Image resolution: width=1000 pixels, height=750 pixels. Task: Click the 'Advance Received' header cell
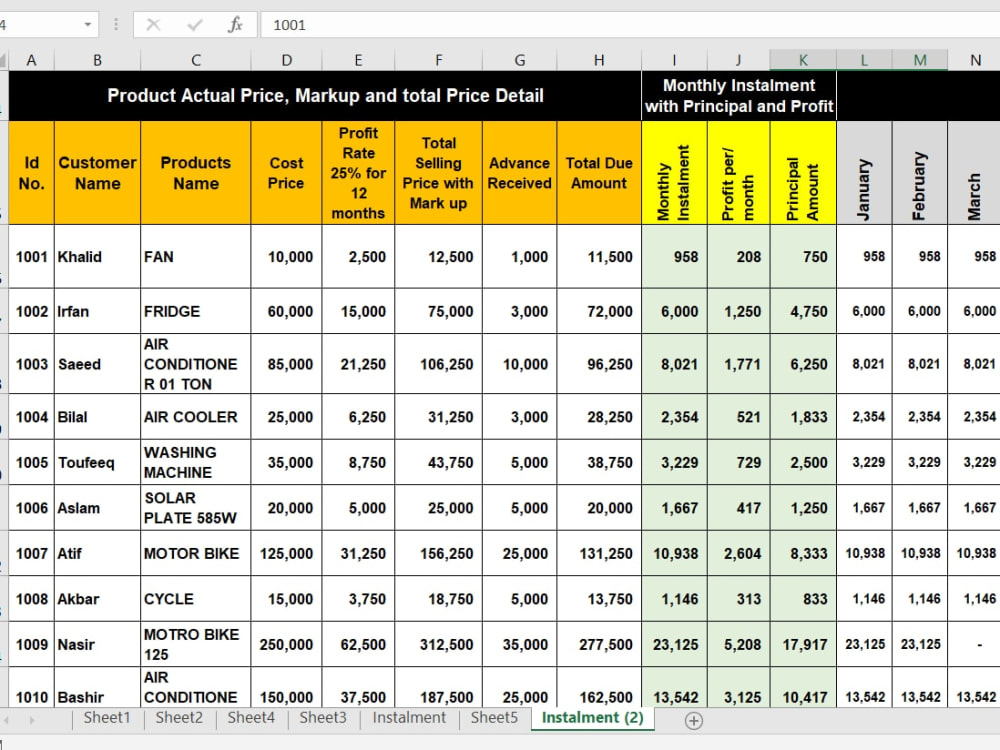520,173
